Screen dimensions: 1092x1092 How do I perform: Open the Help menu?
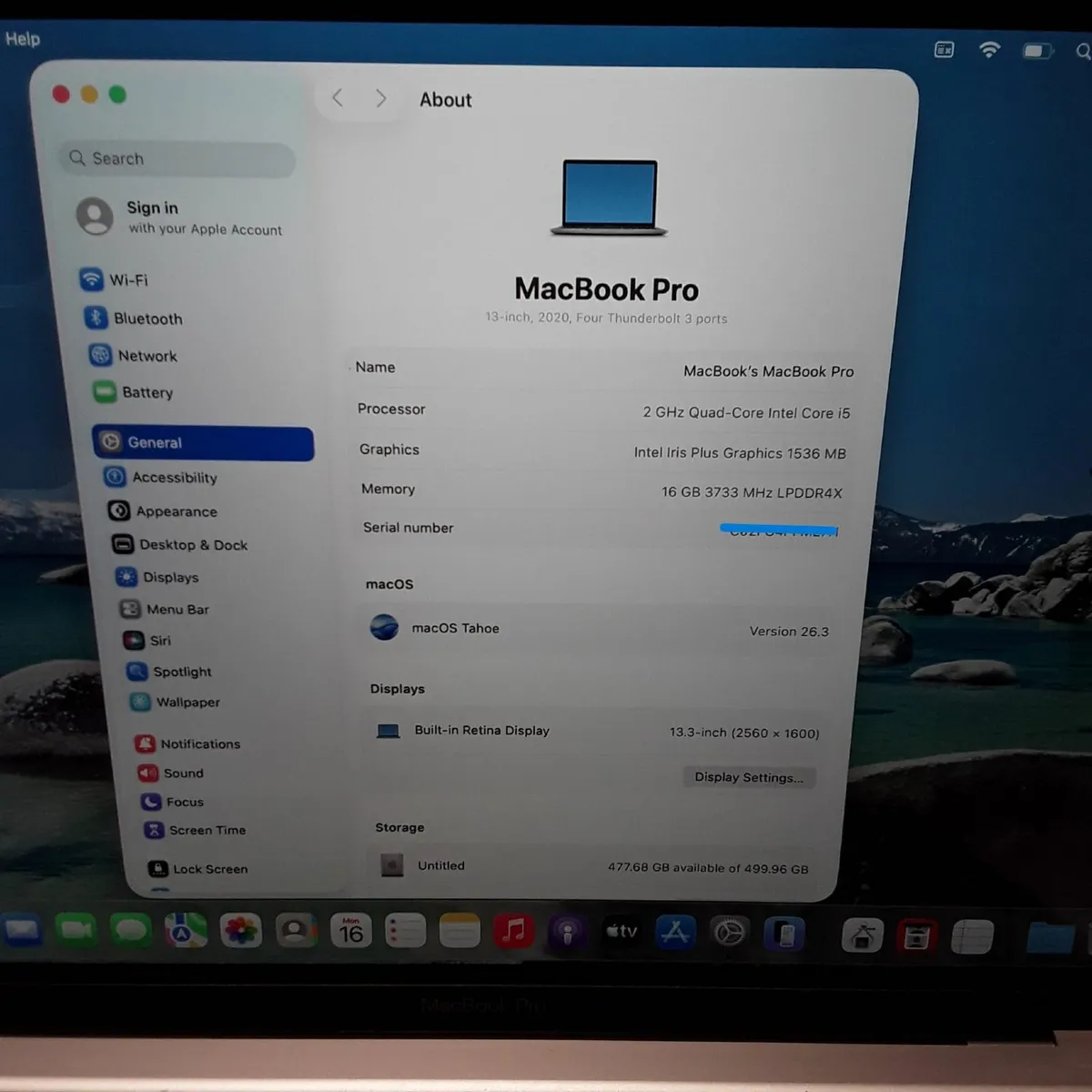[22, 38]
